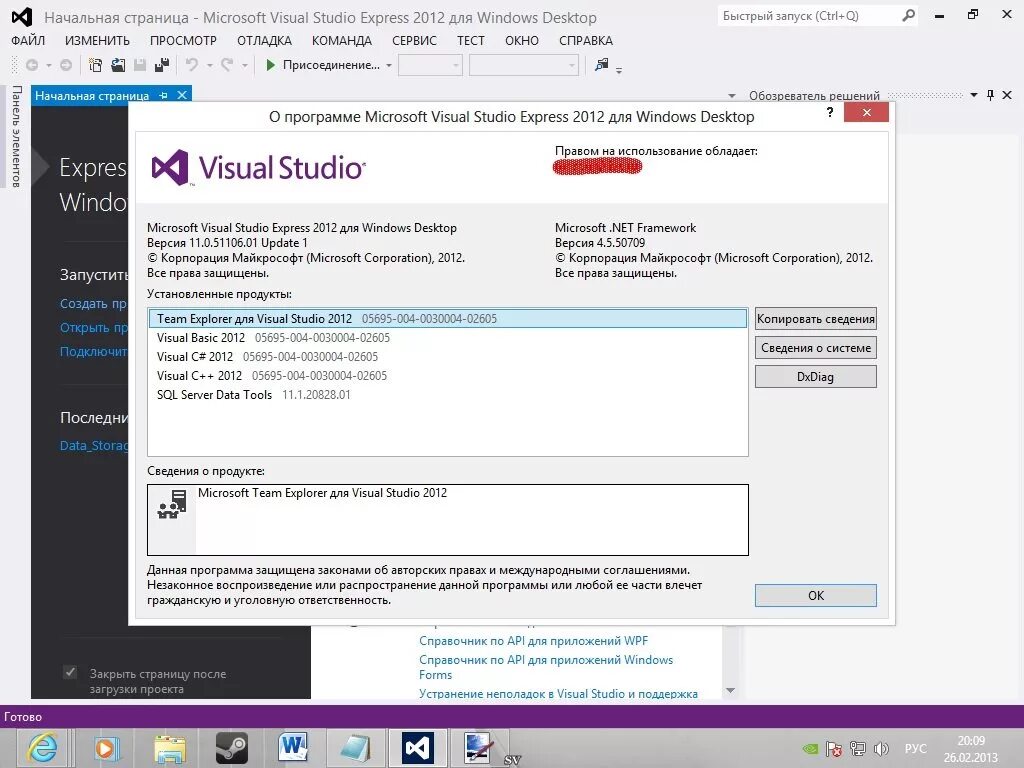The width and height of the screenshot is (1024, 768).
Task: Start attaching with green play icon
Action: 270,65
